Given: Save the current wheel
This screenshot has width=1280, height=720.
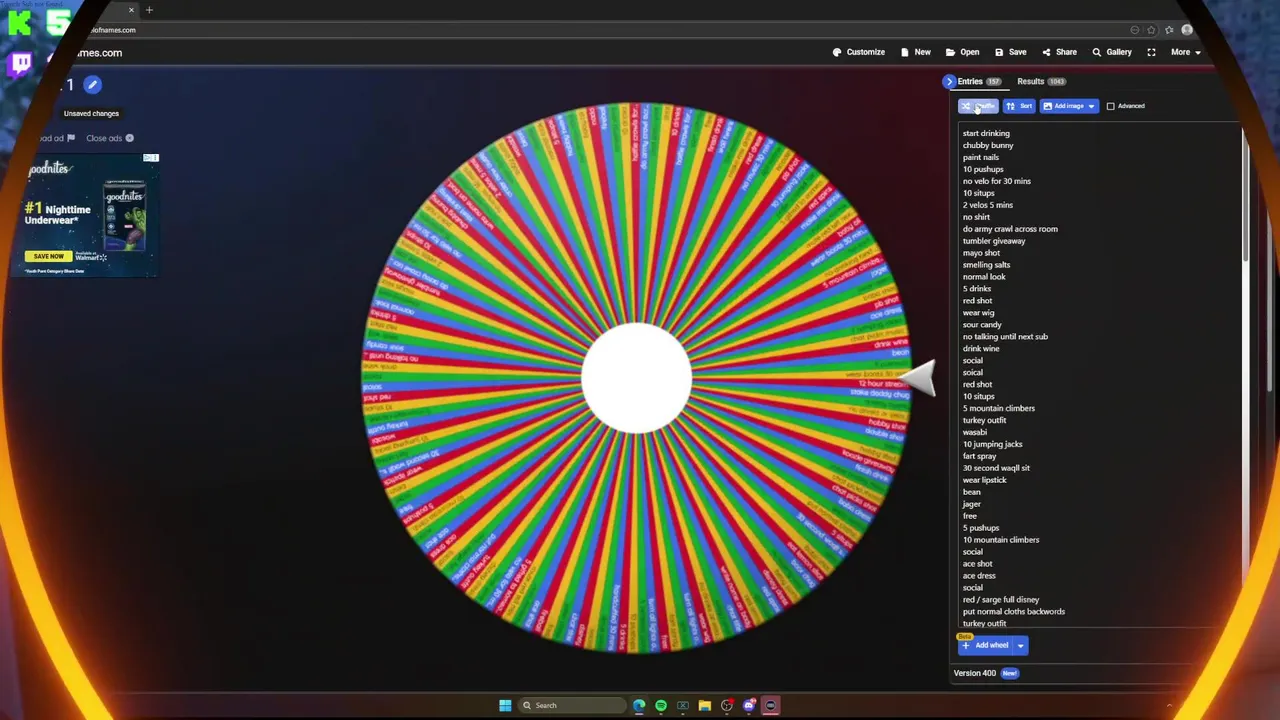Looking at the screenshot, I should (x=1011, y=52).
